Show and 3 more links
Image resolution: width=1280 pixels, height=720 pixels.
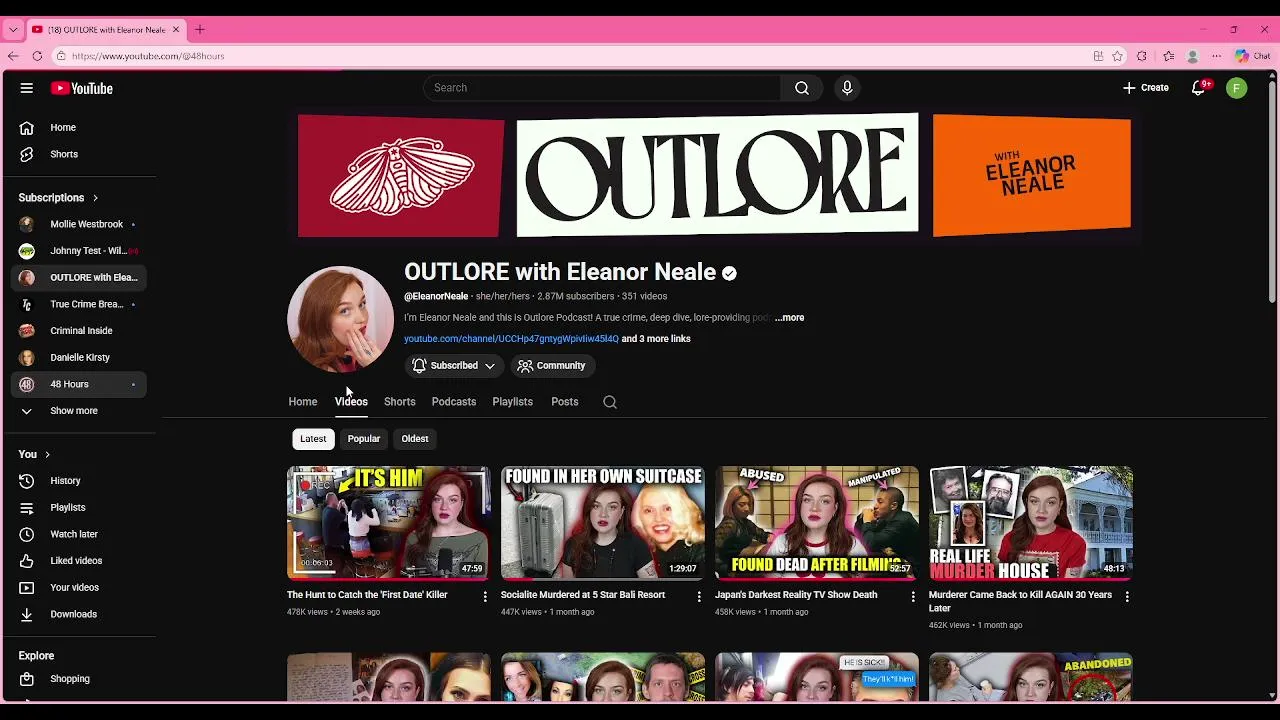pos(656,339)
